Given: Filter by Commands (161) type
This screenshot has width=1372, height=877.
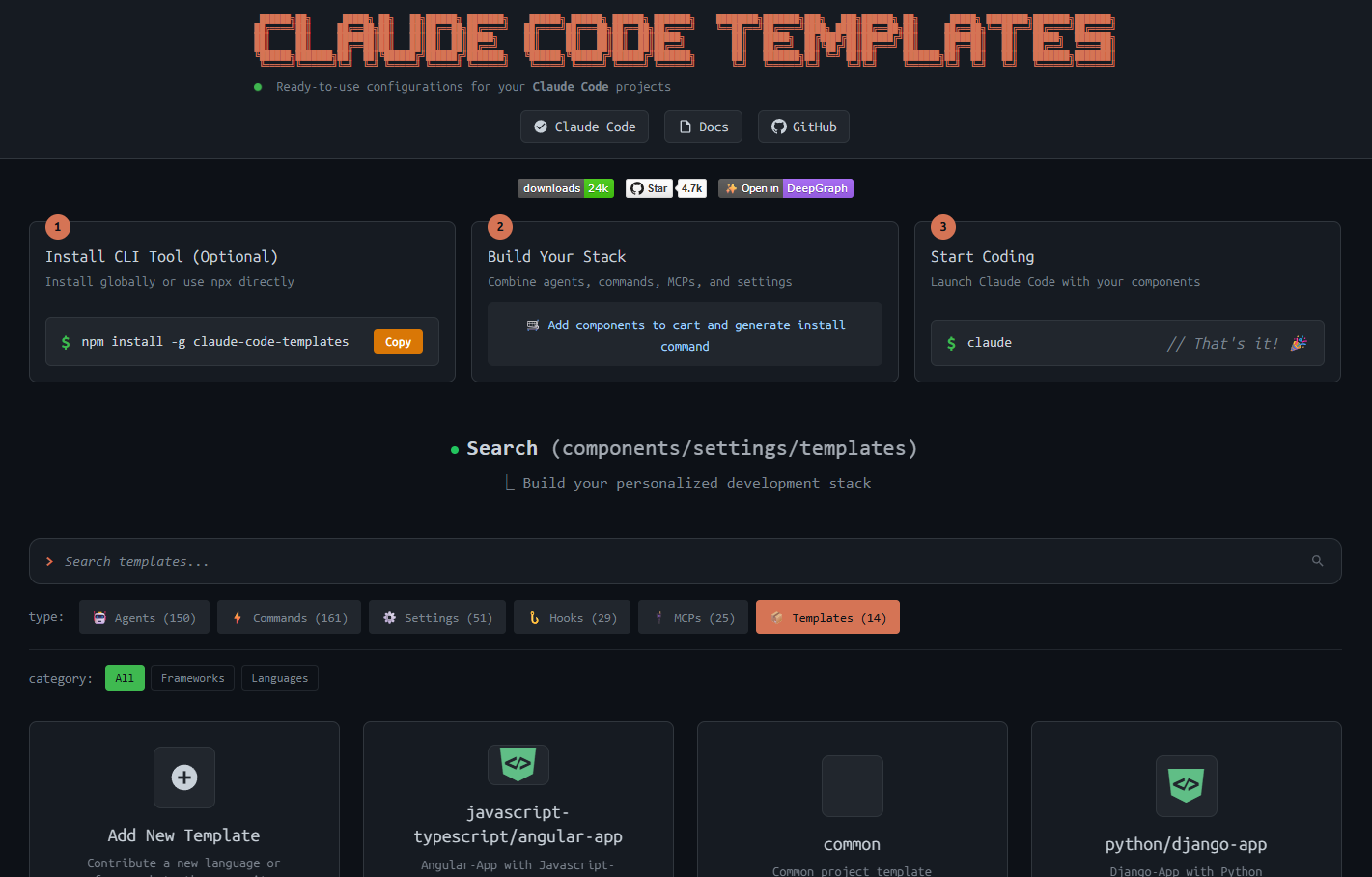Looking at the screenshot, I should [289, 617].
